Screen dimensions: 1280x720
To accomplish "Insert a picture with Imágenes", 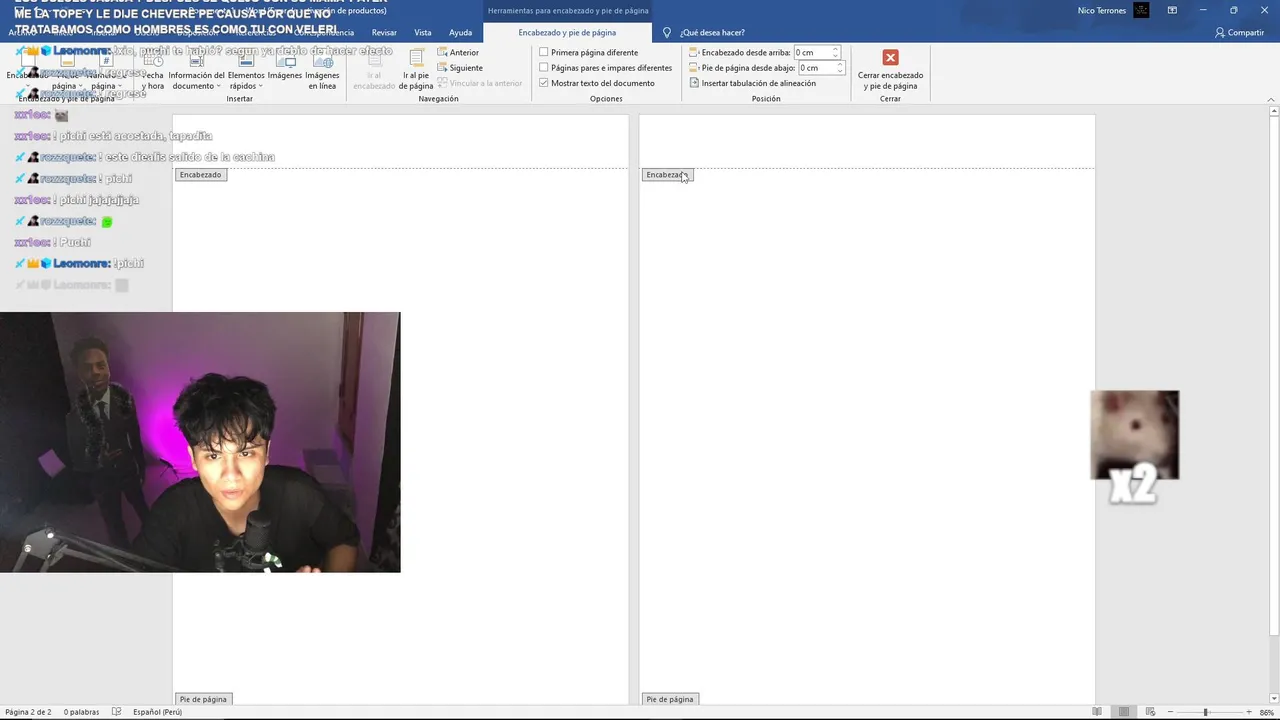I will tap(285, 65).
